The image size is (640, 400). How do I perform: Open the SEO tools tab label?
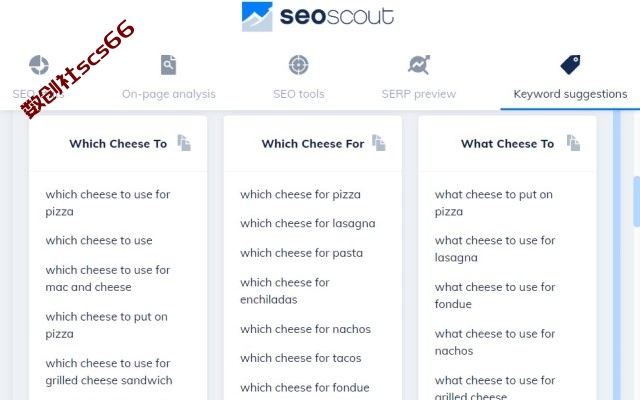coord(299,94)
